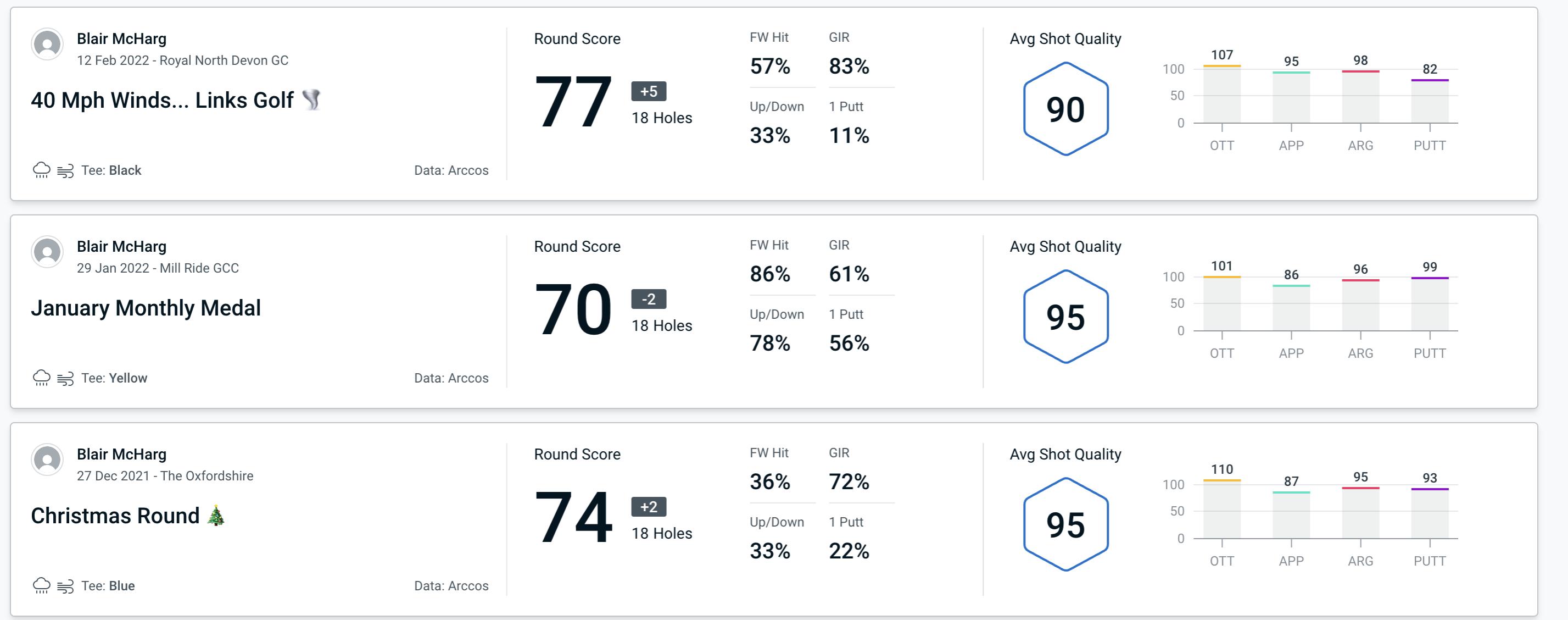Image resolution: width=1568 pixels, height=620 pixels.
Task: Click the hexagon Avg Shot Quality score 90
Action: (x=1063, y=106)
